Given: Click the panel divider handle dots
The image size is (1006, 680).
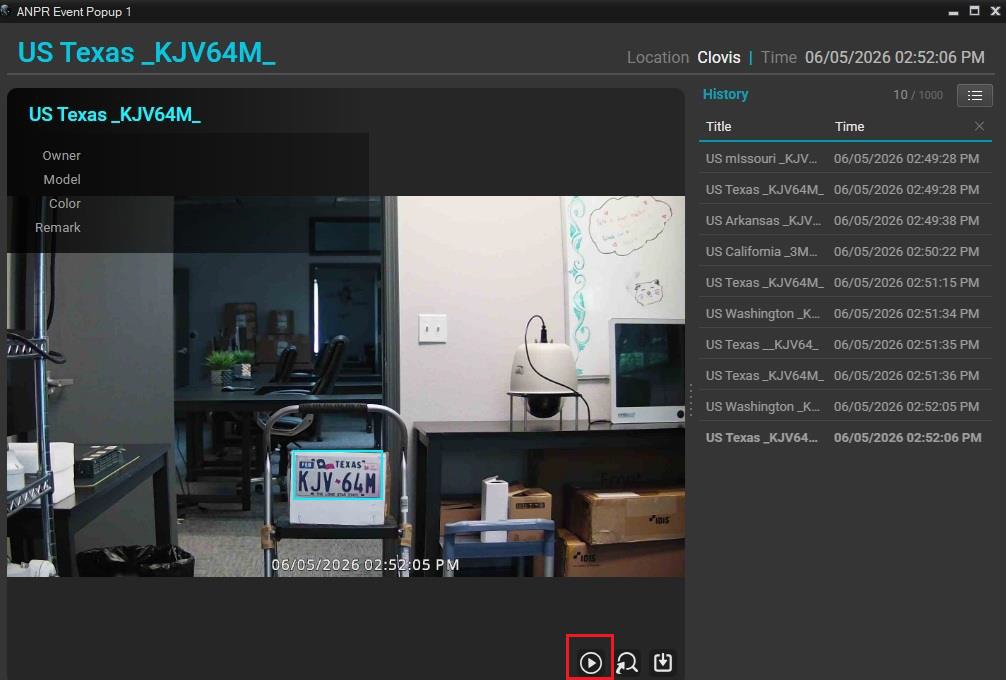Looking at the screenshot, I should (x=691, y=400).
